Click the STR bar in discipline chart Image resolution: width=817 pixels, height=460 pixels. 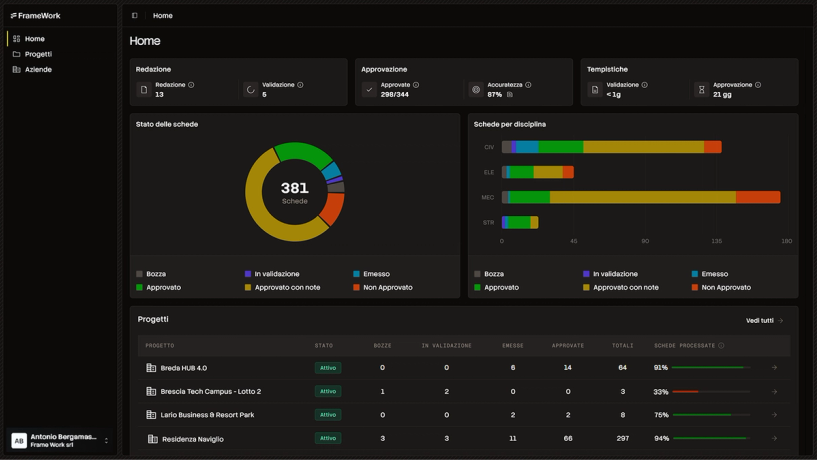520,222
